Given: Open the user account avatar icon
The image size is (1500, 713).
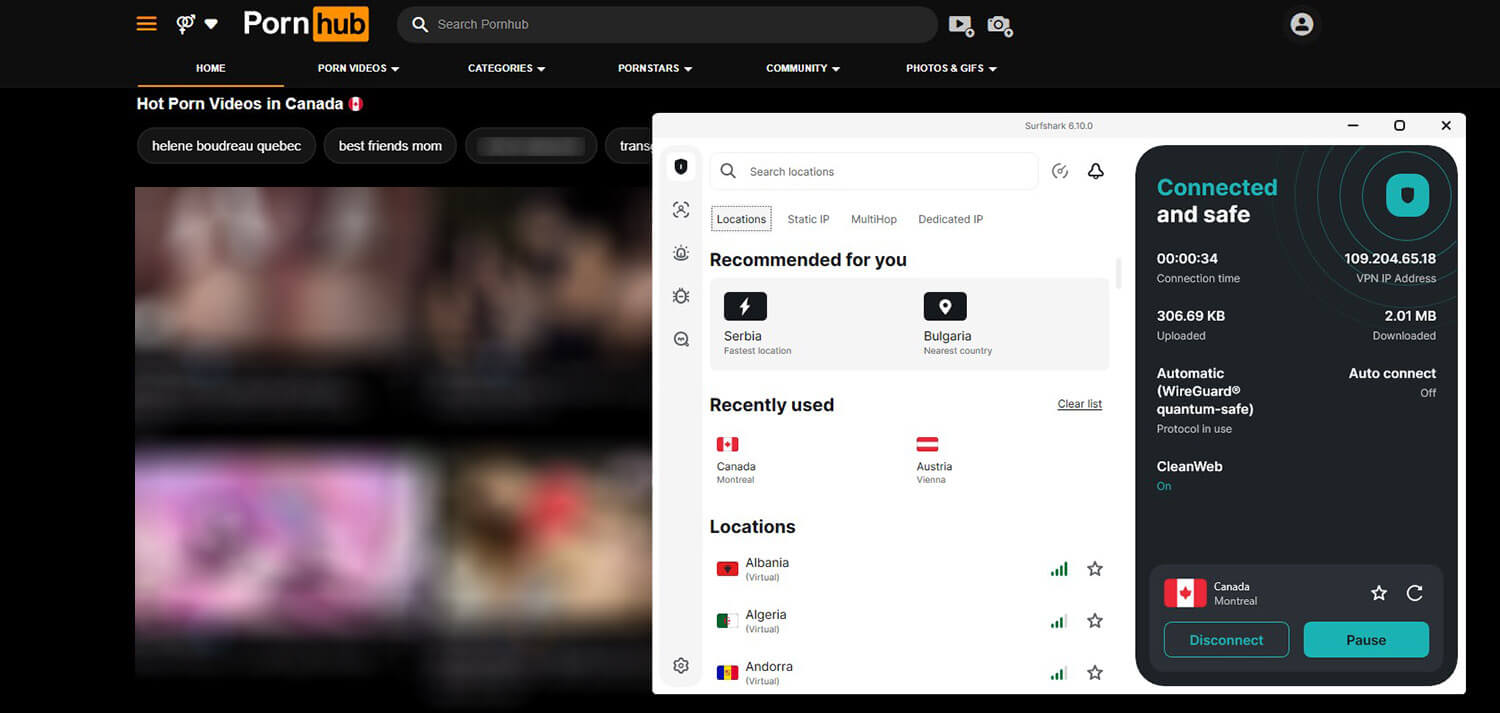Looking at the screenshot, I should pyautogui.click(x=1301, y=25).
